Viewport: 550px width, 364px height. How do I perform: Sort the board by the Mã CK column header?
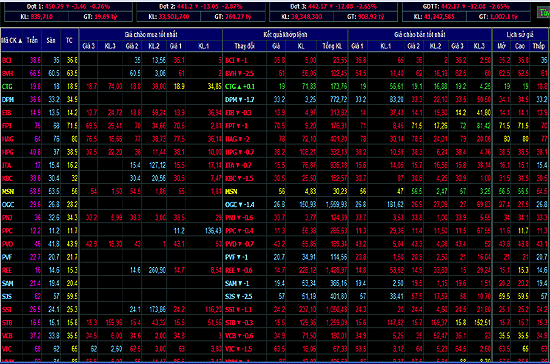[12, 40]
